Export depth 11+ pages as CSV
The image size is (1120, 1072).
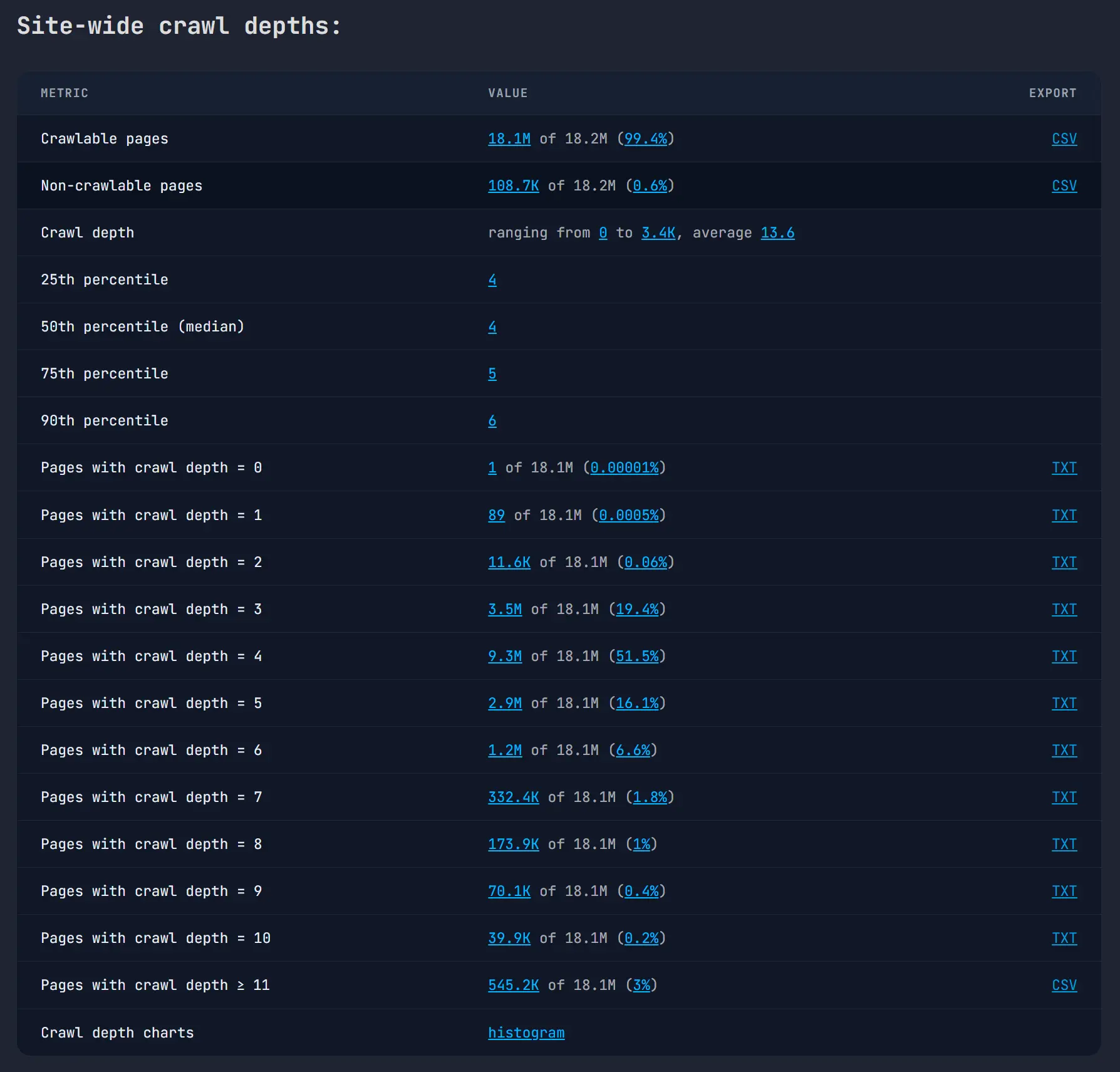(1064, 985)
